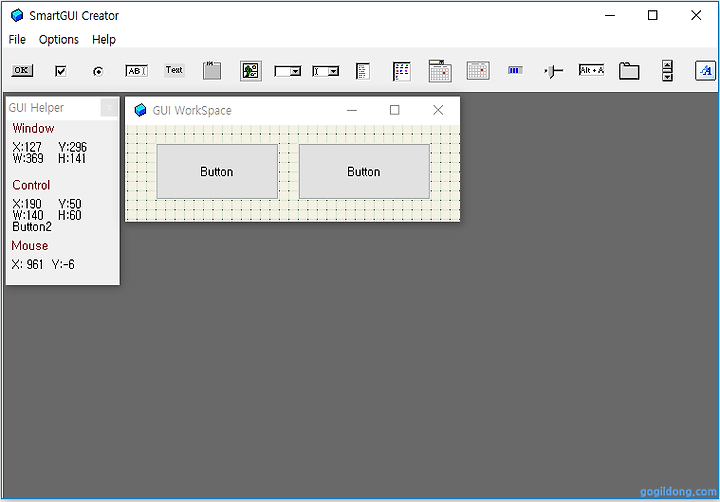Click the window X:127 value

(x=27, y=147)
